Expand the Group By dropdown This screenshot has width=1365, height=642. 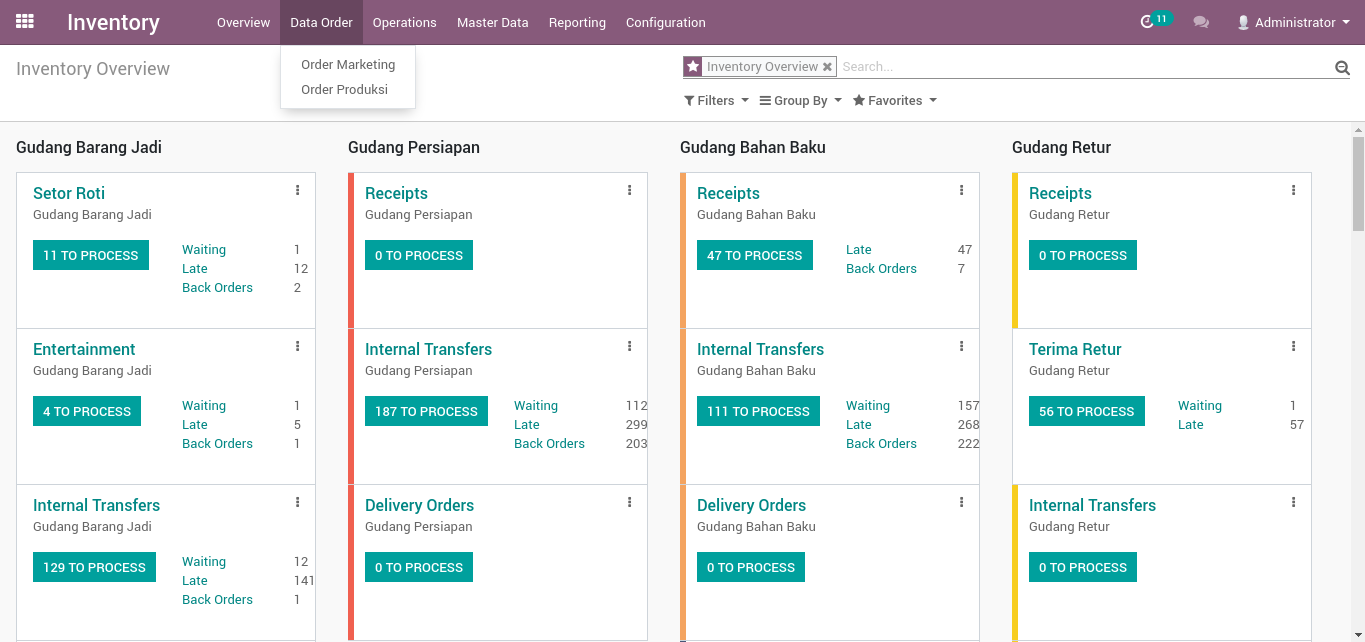click(800, 101)
